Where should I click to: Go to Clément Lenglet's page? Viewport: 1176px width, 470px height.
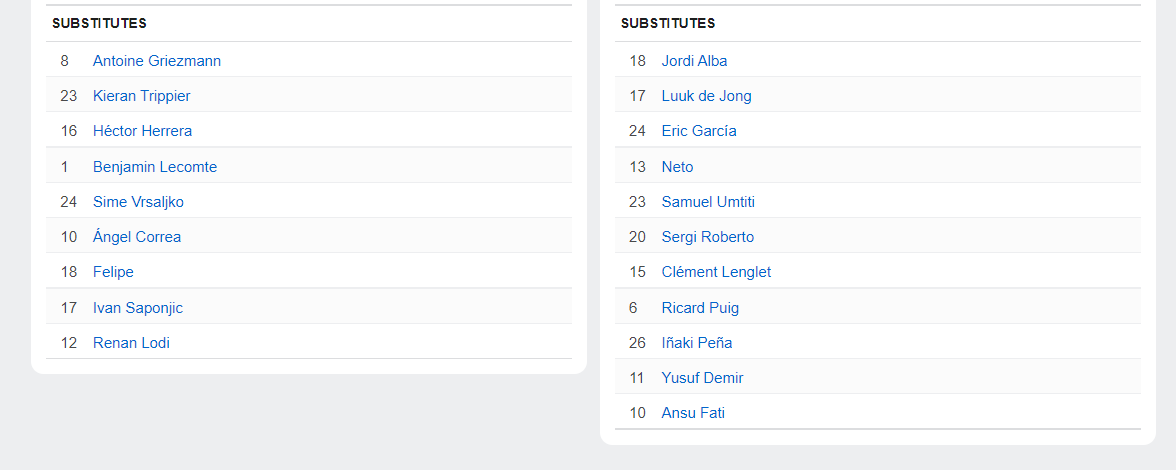click(716, 272)
